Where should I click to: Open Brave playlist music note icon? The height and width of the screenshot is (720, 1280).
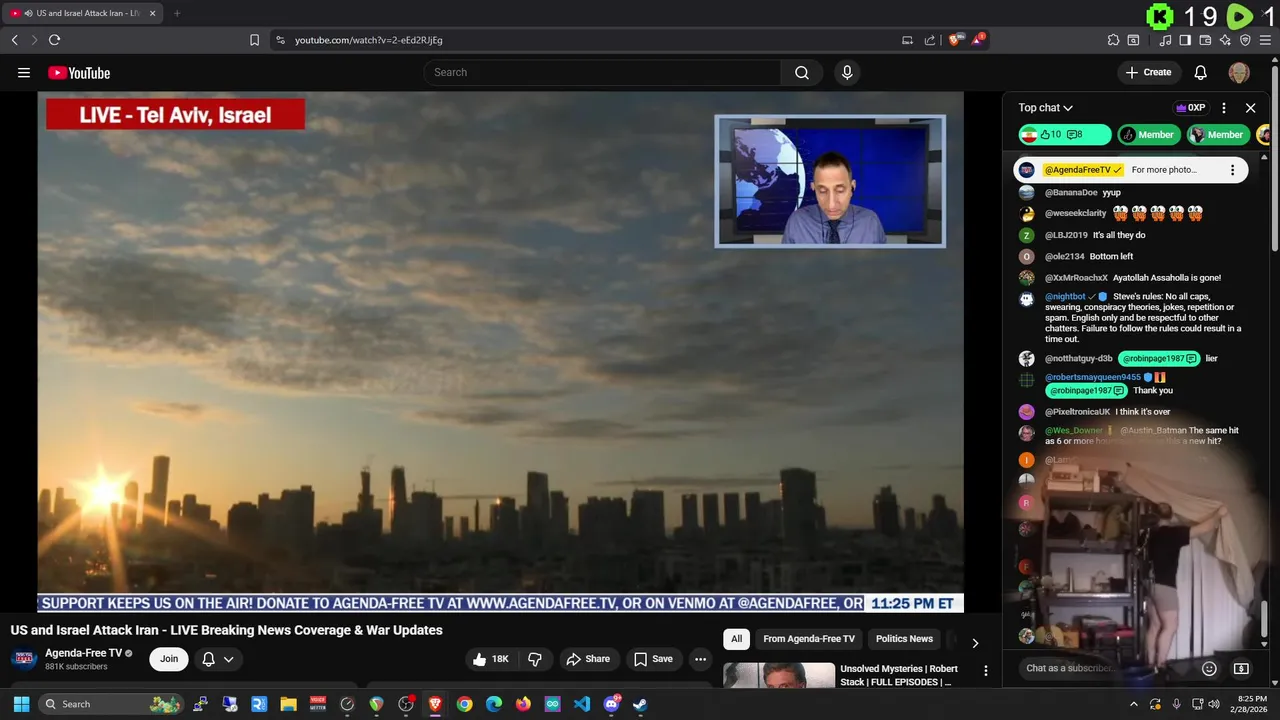coord(1166,40)
